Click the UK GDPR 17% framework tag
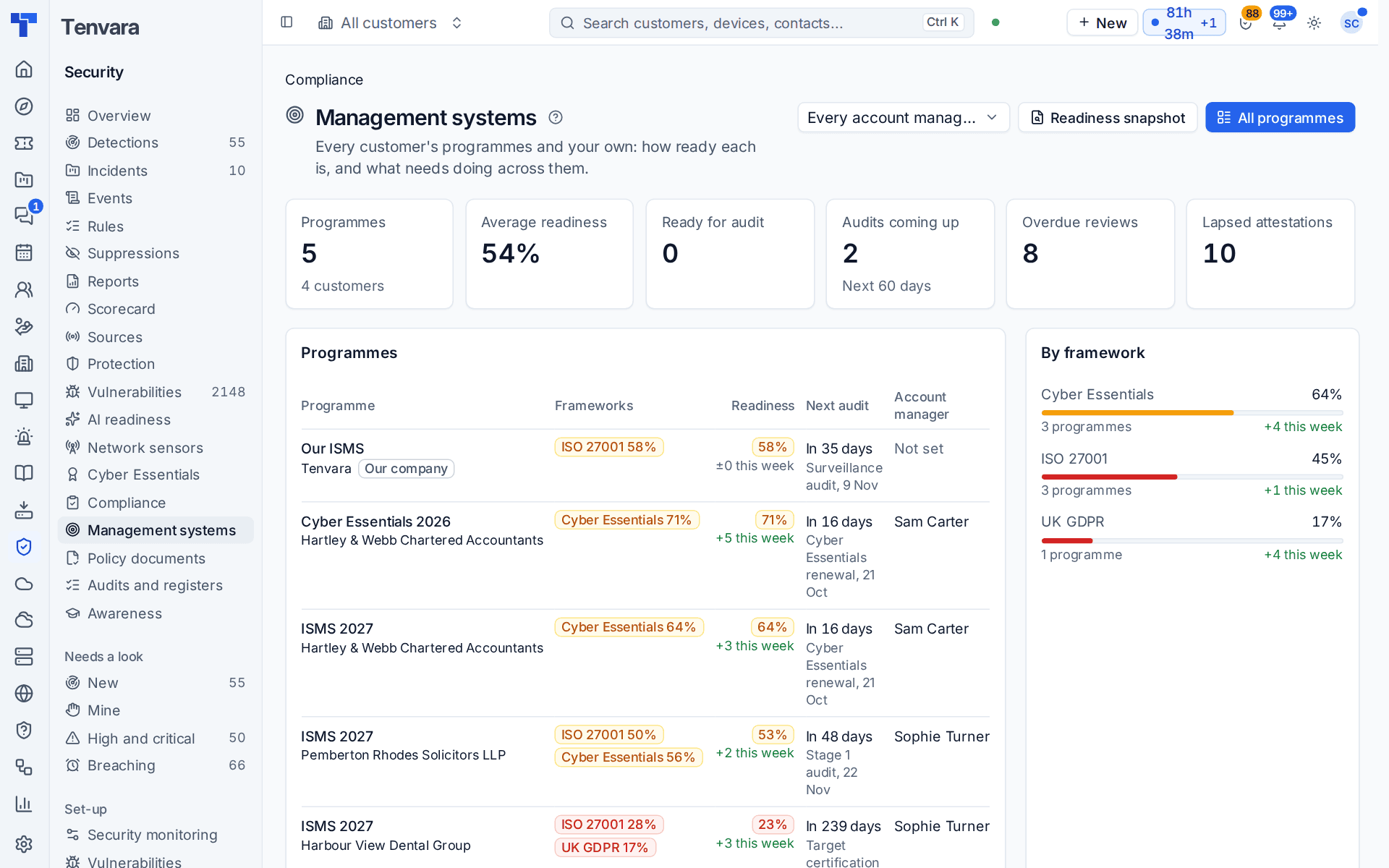1389x868 pixels. 605,847
